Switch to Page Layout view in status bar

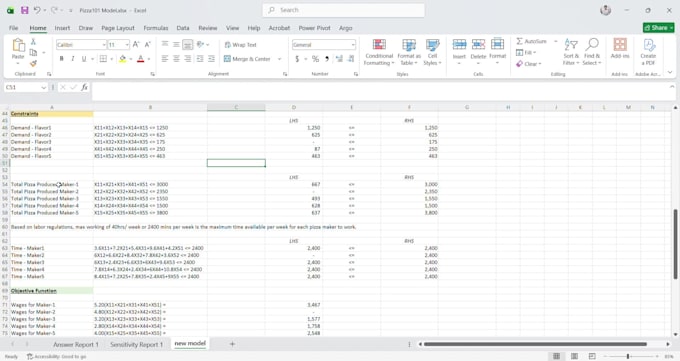(574, 356)
